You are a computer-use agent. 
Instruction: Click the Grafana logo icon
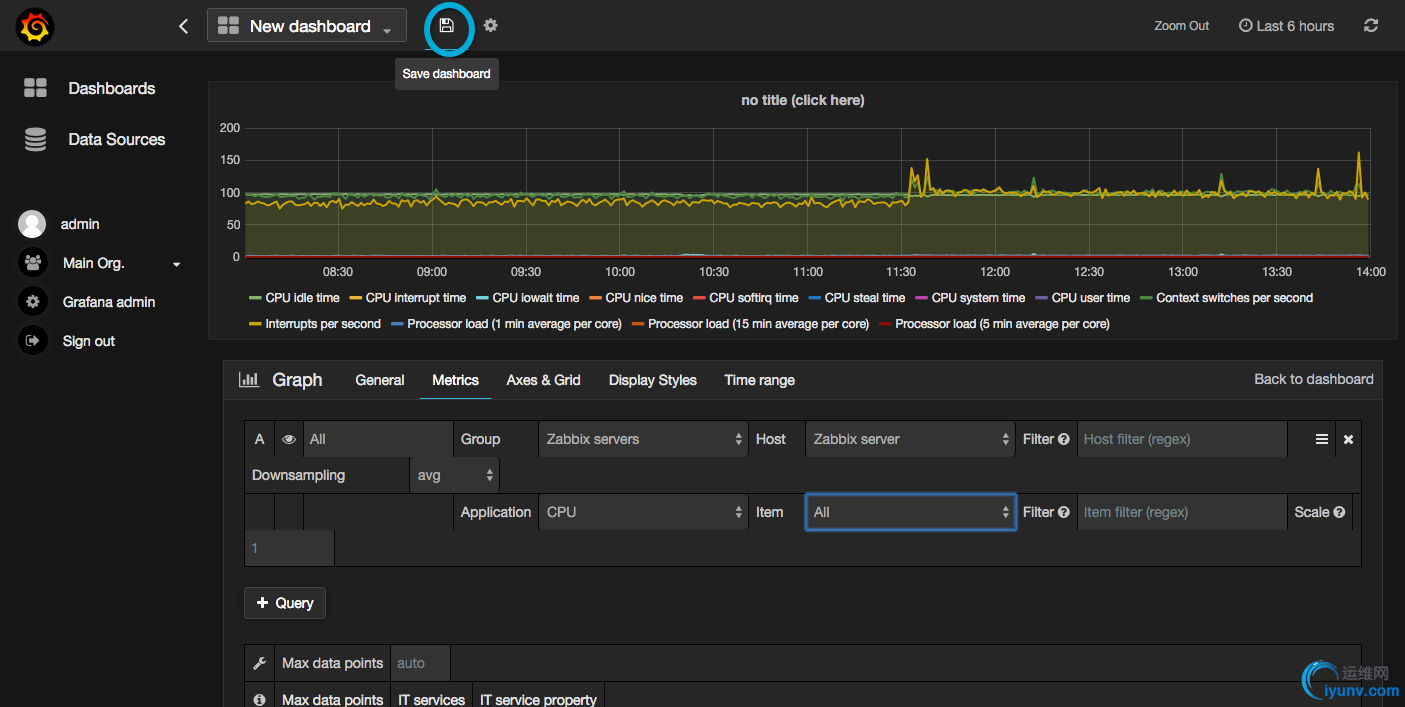[x=35, y=27]
